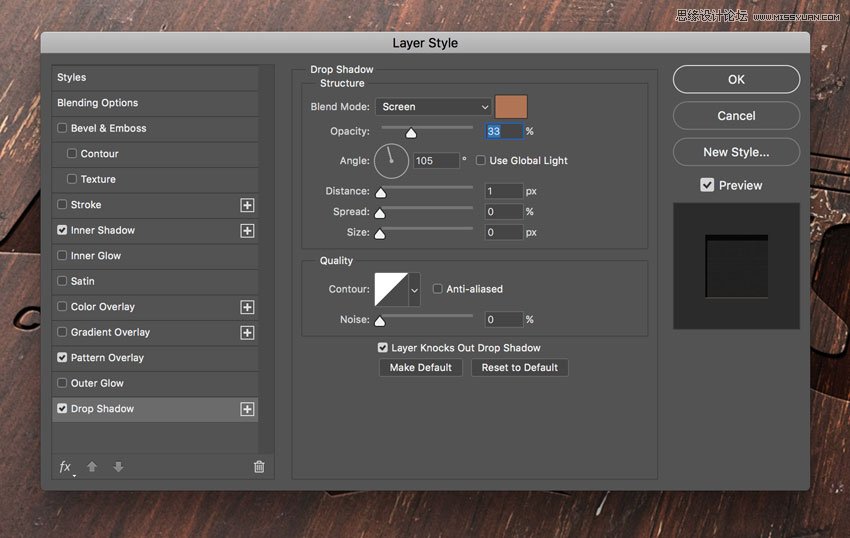
Task: Expand the Contour picker arrow
Action: (414, 290)
